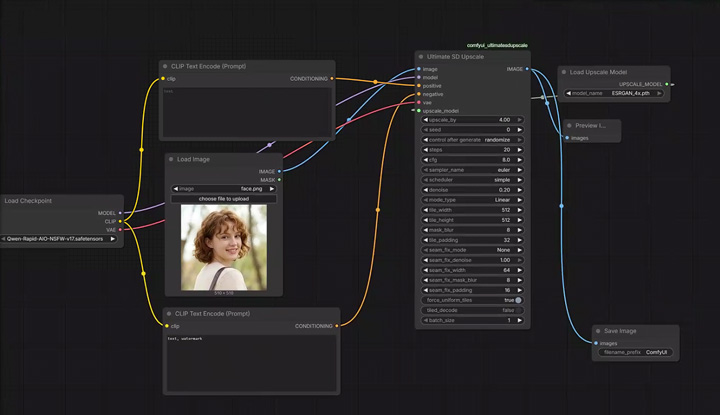Decrease cfg value with left arrow
Image resolution: width=720 pixels, height=415 pixels.
point(425,160)
